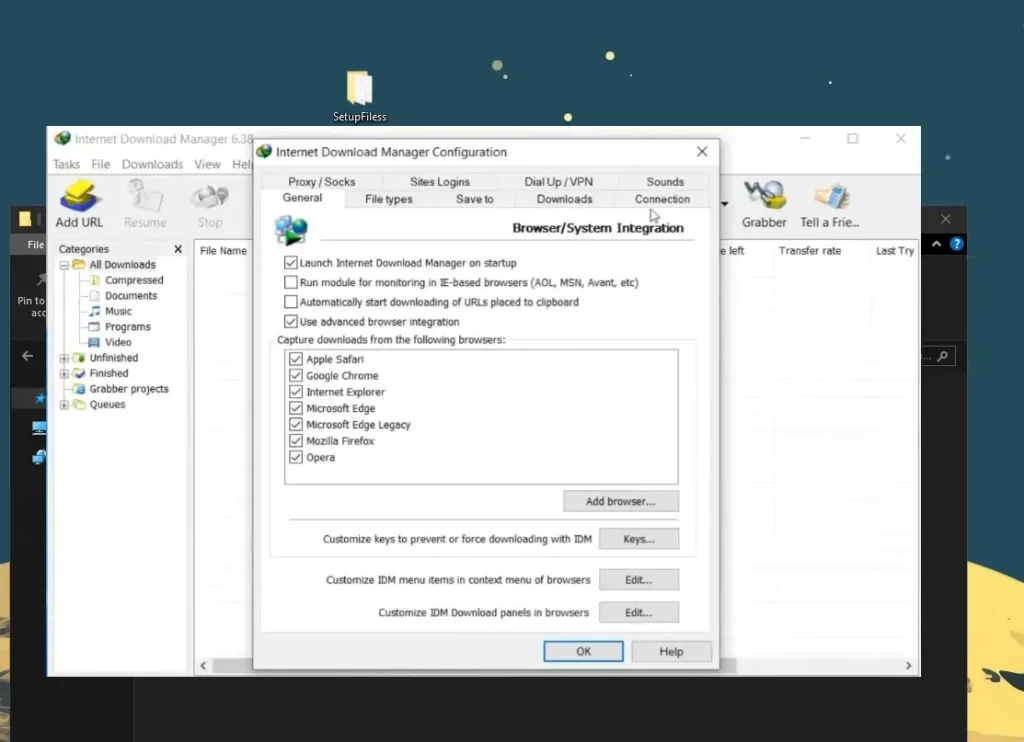
Task: Click the Resume toolbar icon
Action: click(144, 196)
